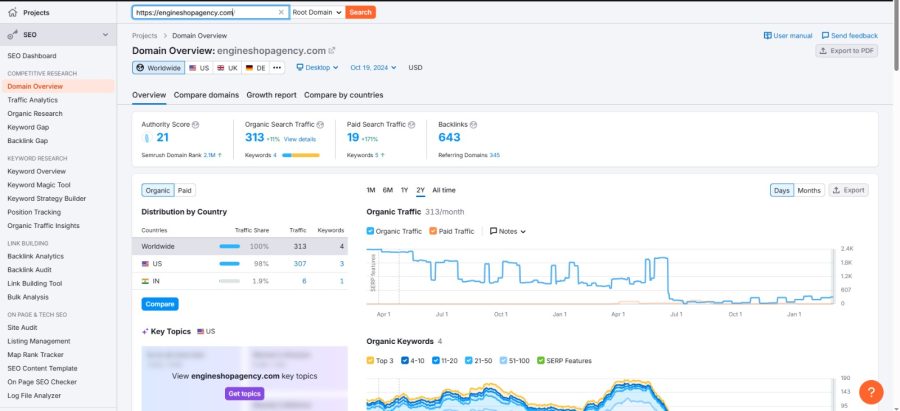
Task: Click Paid Search Traffic info icon
Action: (x=412, y=125)
